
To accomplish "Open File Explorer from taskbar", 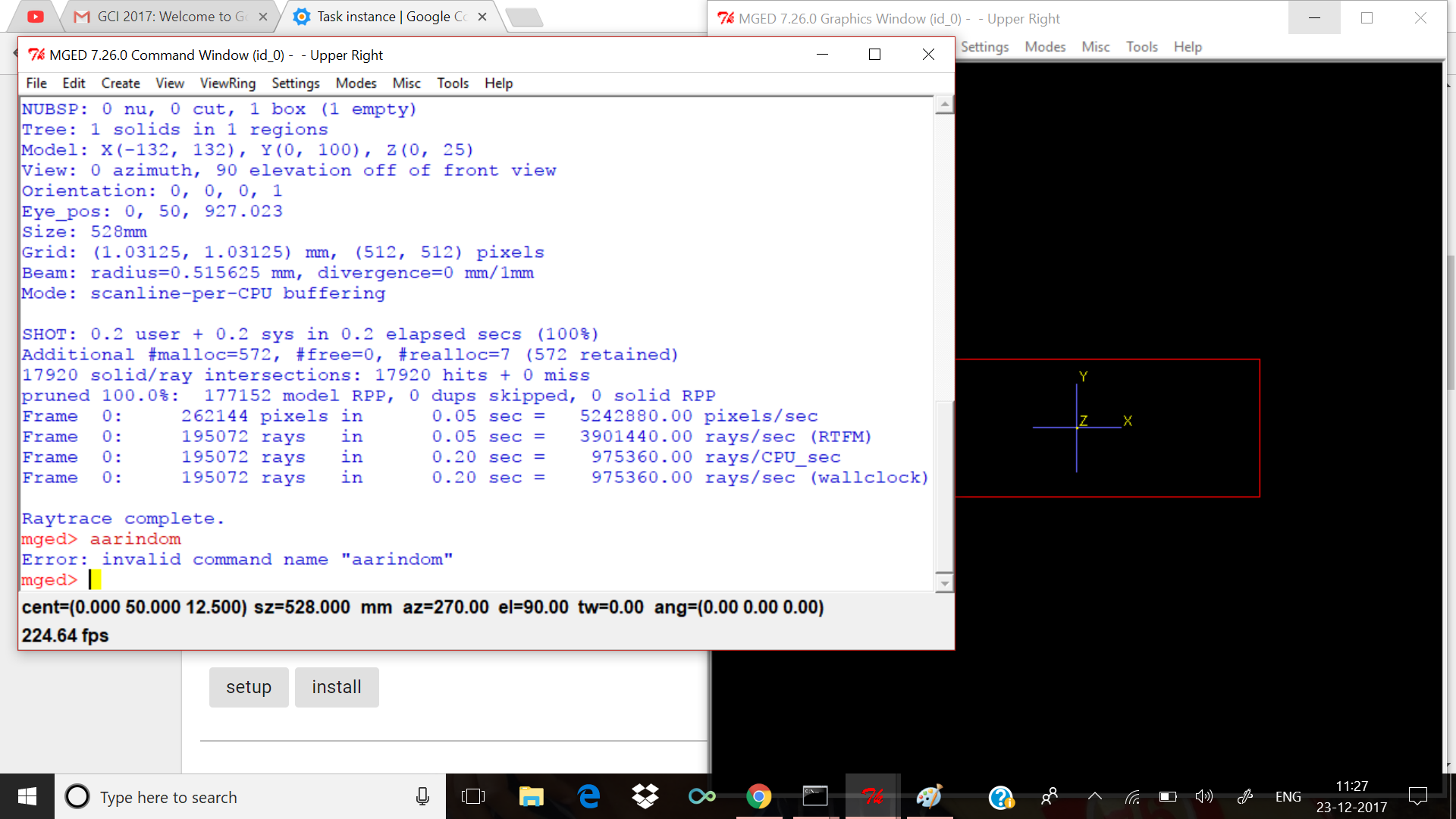I will pos(532,796).
